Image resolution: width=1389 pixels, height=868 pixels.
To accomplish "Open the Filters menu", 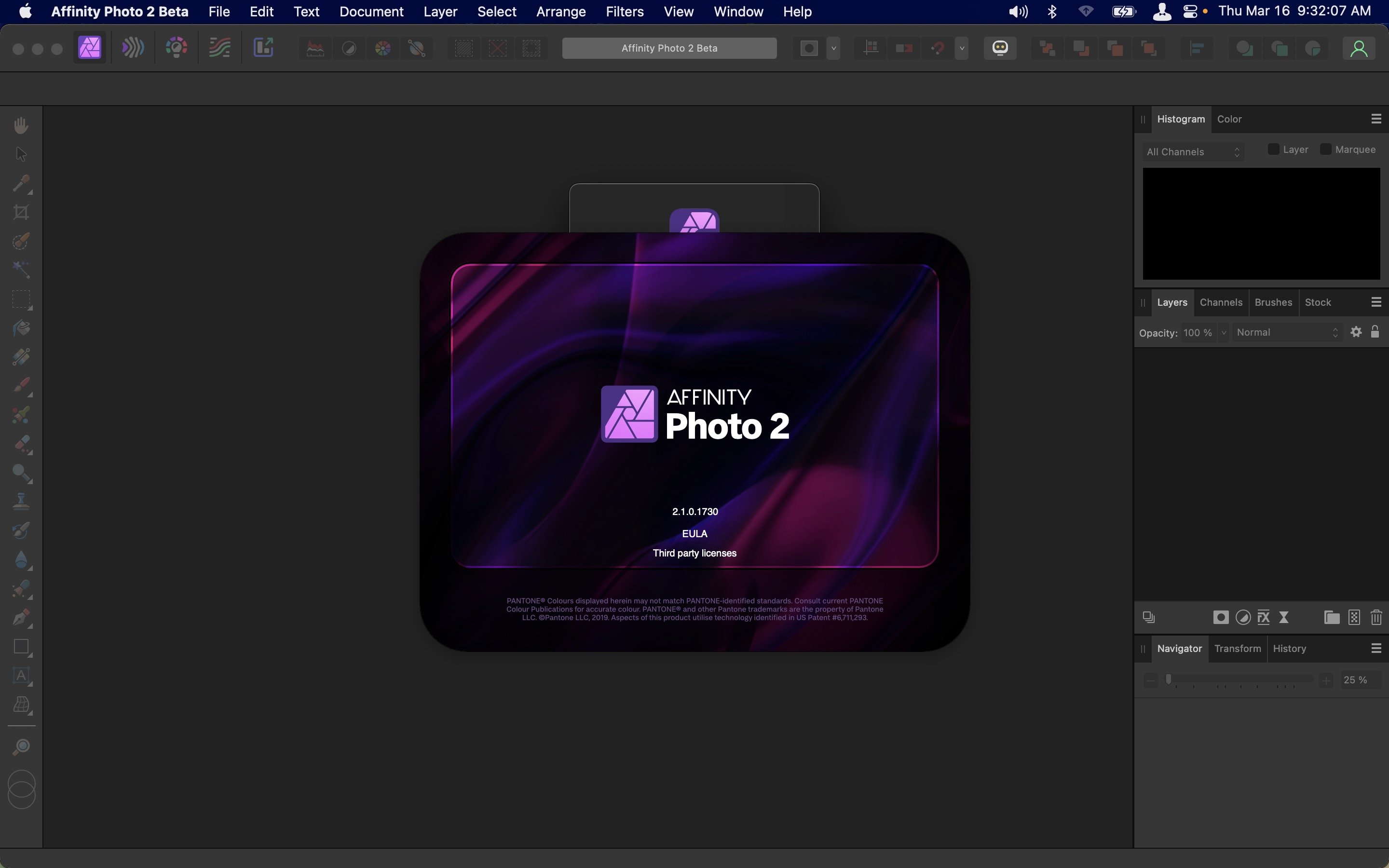I will pos(625,12).
